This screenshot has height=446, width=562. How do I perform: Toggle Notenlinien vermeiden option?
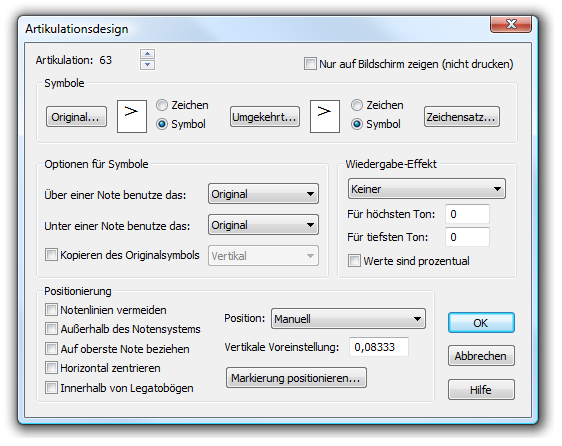point(51,310)
